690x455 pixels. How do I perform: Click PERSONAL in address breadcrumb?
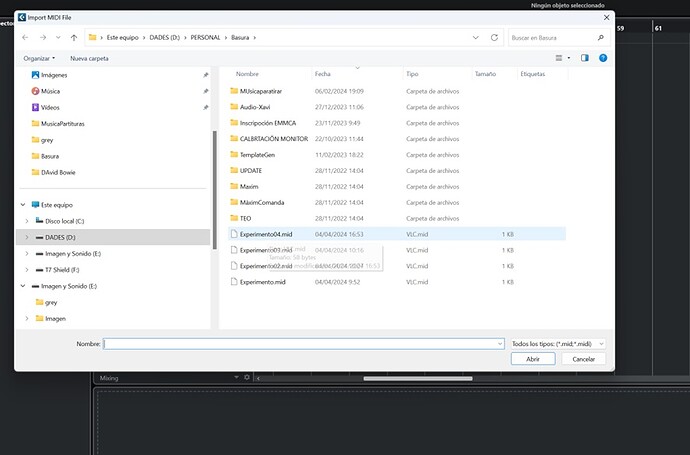(206, 37)
